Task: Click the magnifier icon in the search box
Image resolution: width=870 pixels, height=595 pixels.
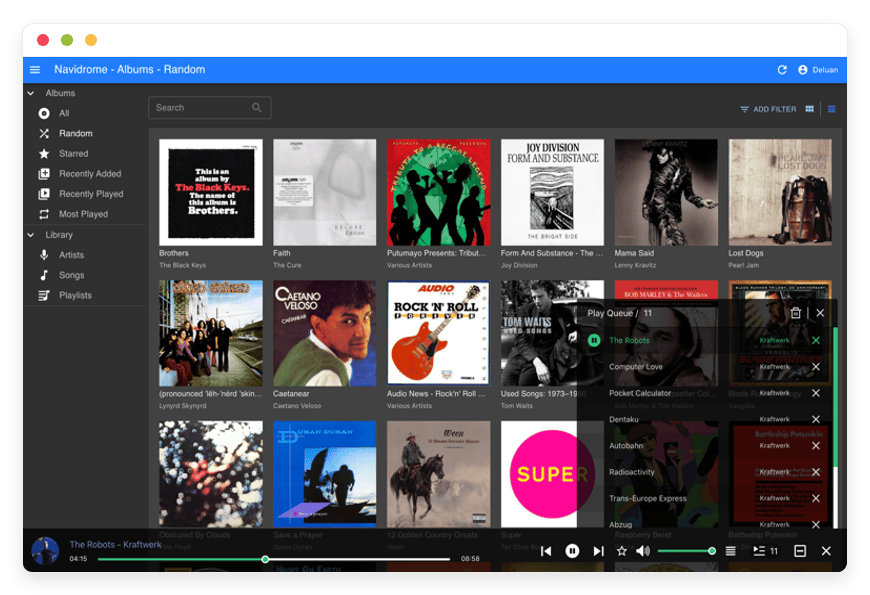Action: pyautogui.click(x=256, y=108)
